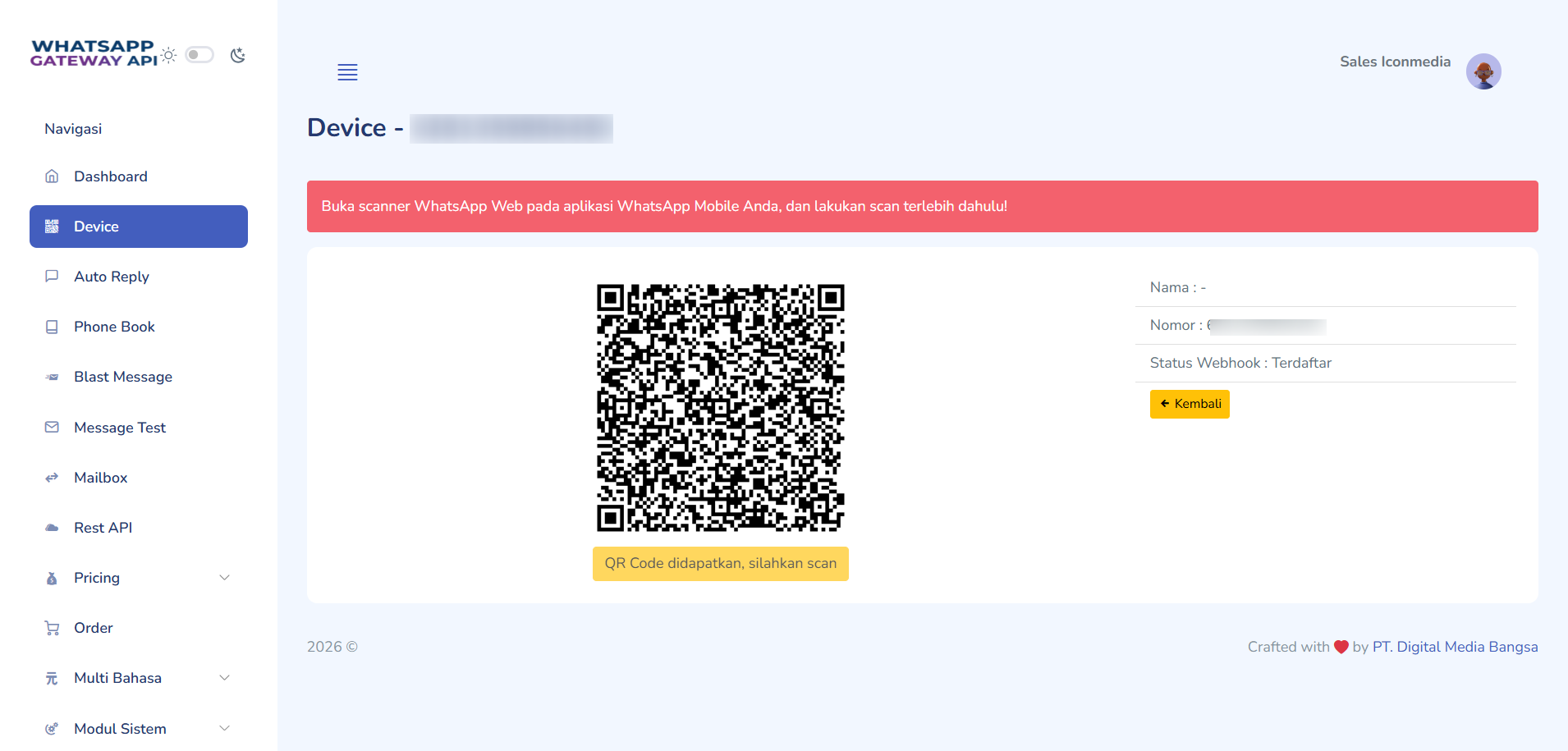
Task: Expand the Multi Bahasa submenu chevron
Action: tap(224, 678)
